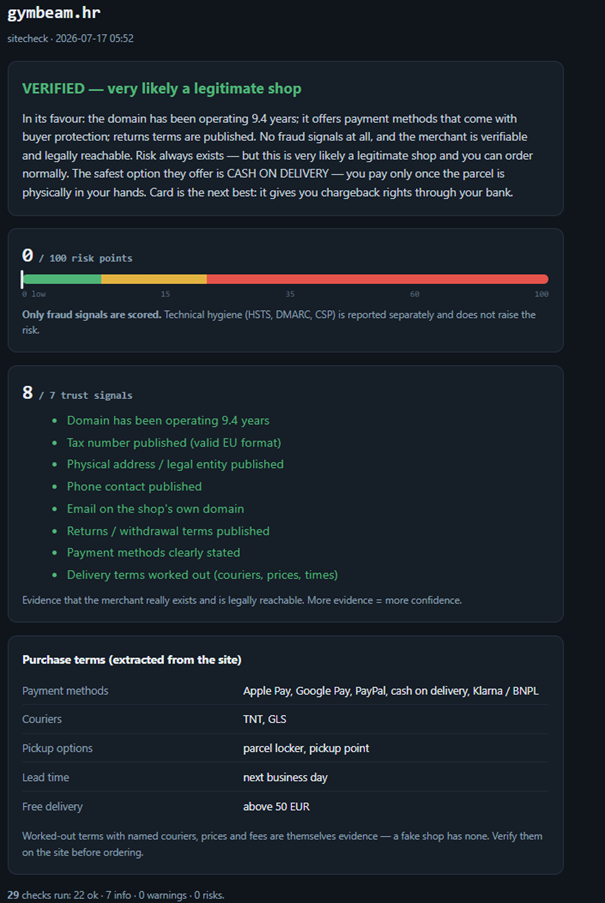
Task: Click the green low-risk segment of the bar
Action: [x=62, y=279]
